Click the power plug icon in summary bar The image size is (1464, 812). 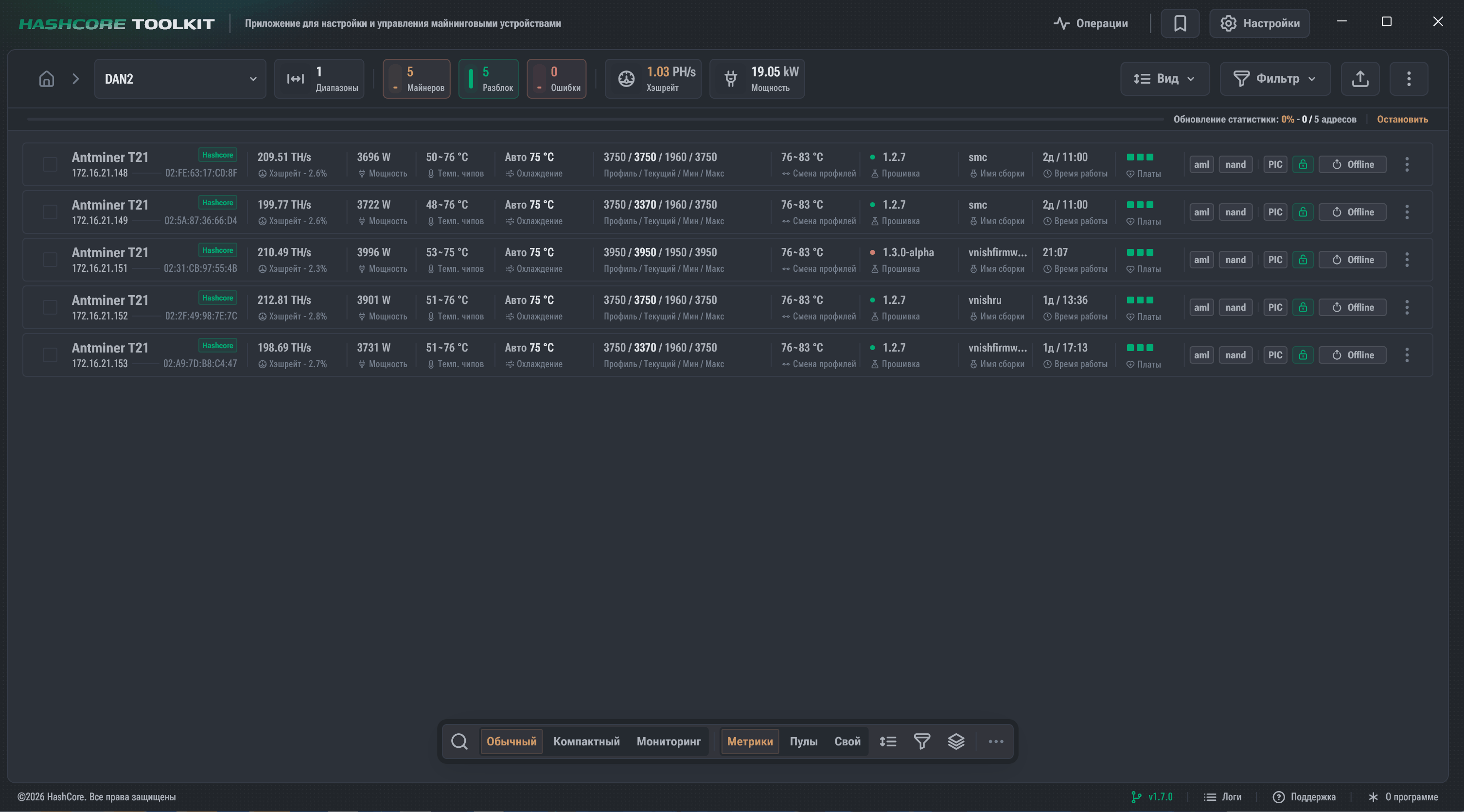pyautogui.click(x=731, y=79)
